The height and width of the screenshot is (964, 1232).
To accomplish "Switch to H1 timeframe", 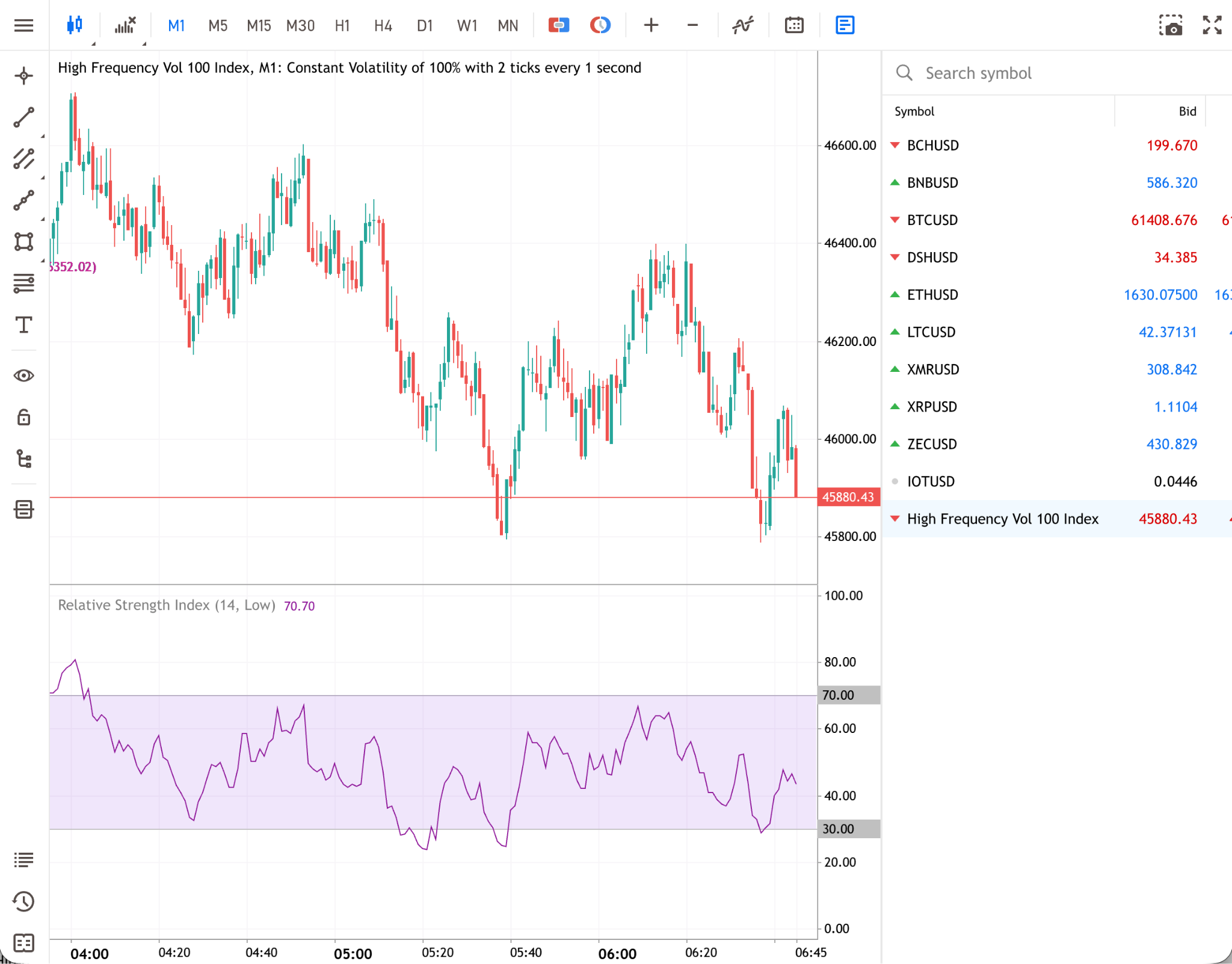I will pos(342,26).
